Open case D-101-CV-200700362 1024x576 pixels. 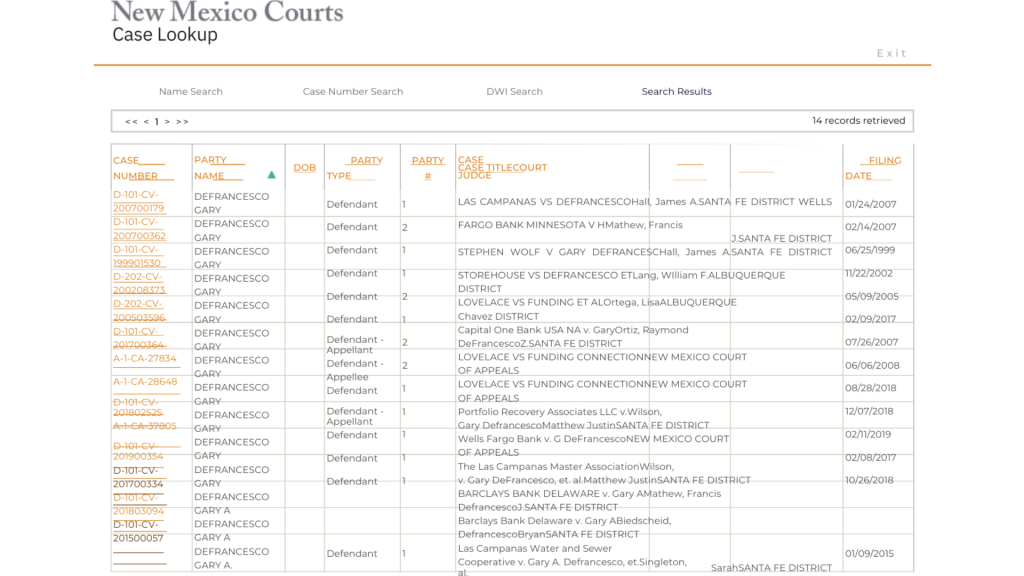138,229
